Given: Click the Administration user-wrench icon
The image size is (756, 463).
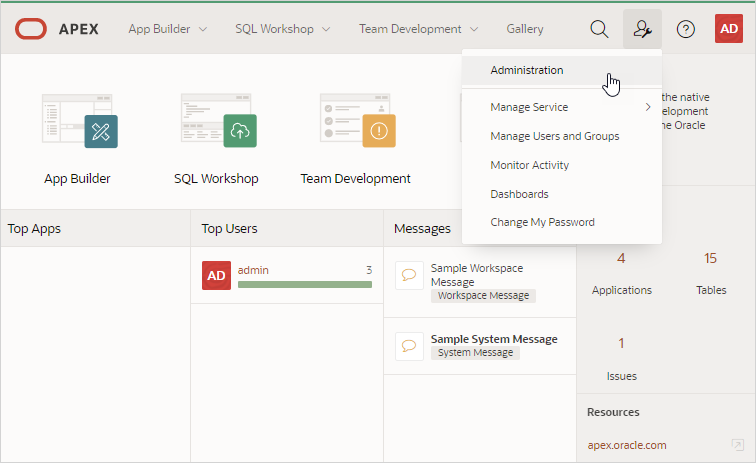Looking at the screenshot, I should click(x=642, y=29).
